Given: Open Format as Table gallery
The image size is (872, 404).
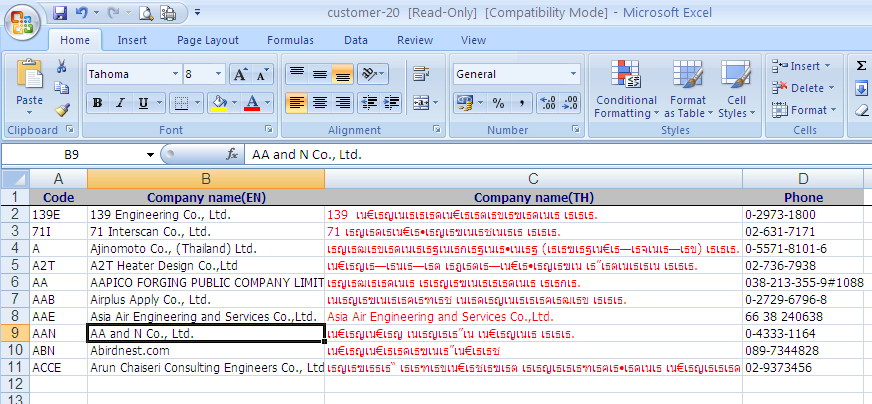Looking at the screenshot, I should click(687, 88).
